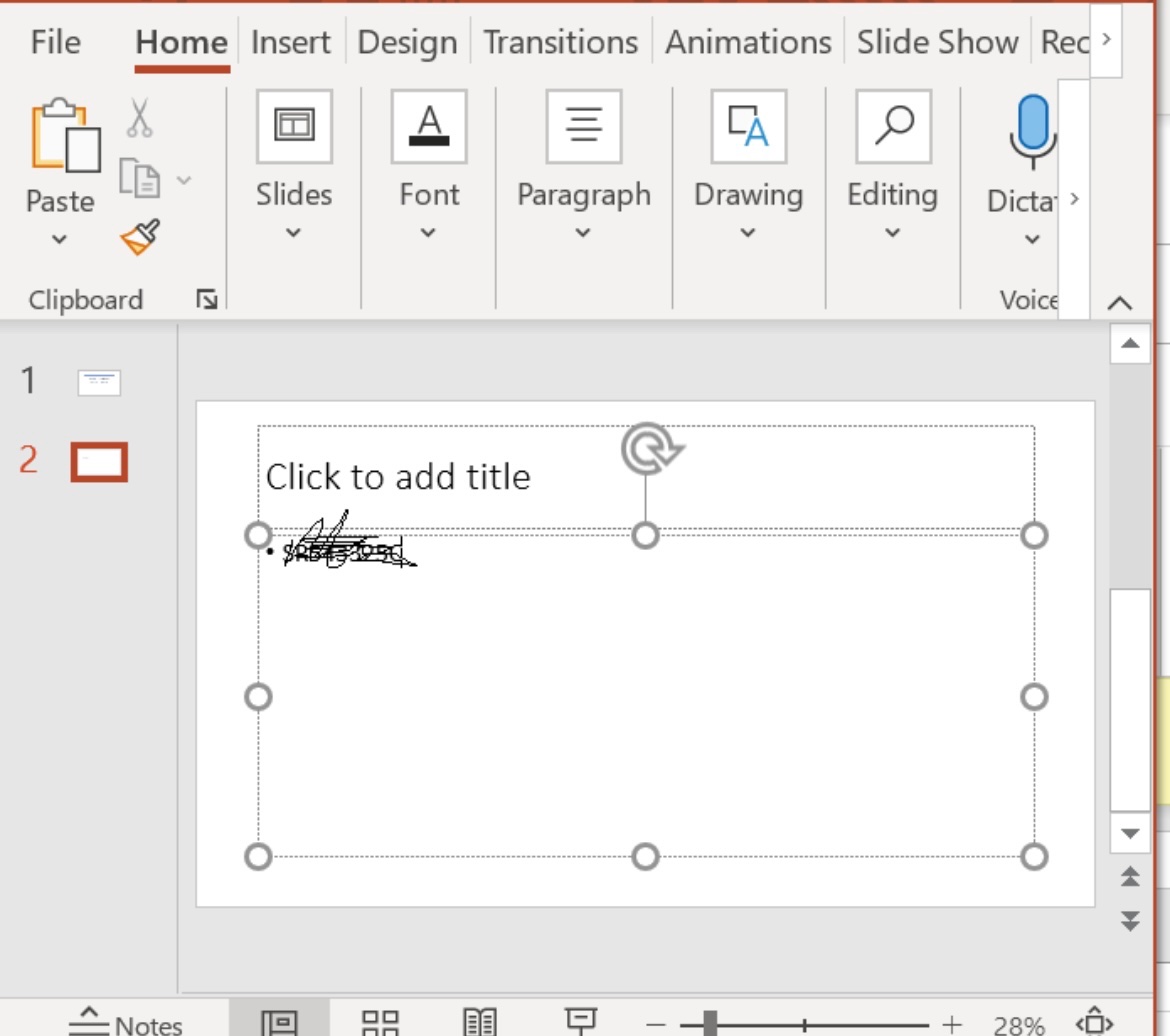This screenshot has height=1036, width=1170.
Task: Open zoom dialog via 28% level
Action: tap(1019, 1025)
